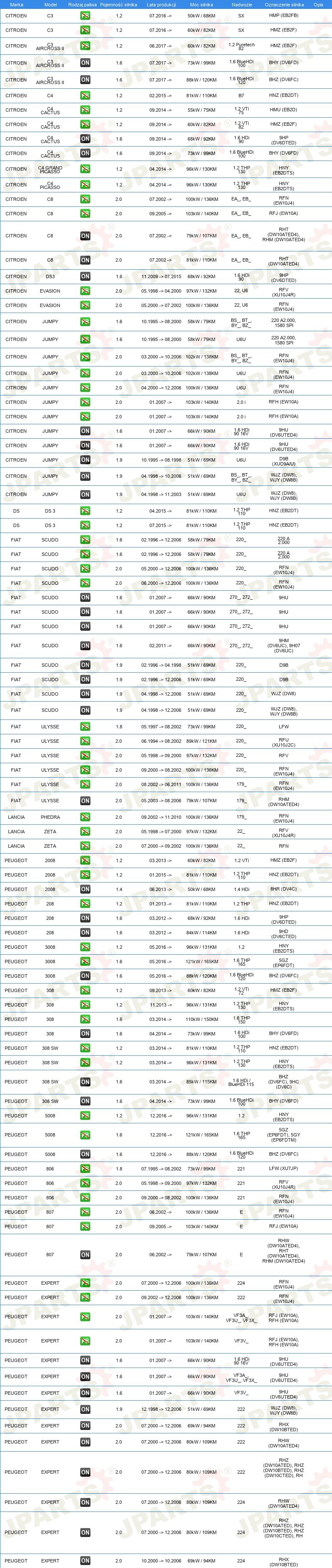Click petrol icon in Peugeot 807 103kW/140KM row

(x=85, y=1227)
